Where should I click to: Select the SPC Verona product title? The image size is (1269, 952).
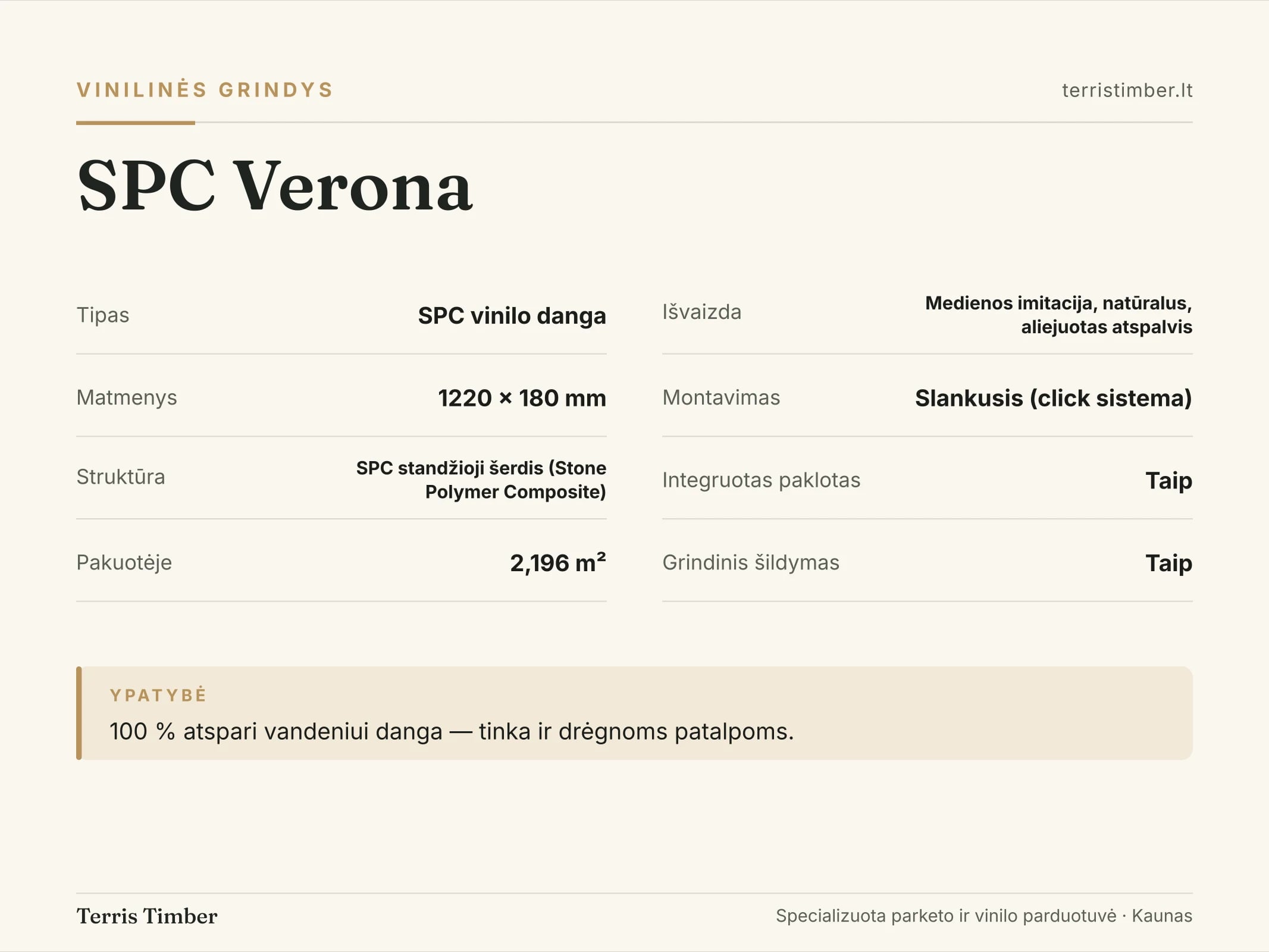(x=275, y=185)
